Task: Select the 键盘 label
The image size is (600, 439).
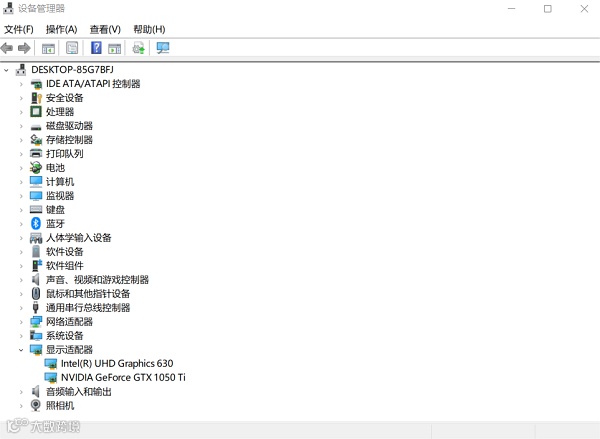Action: pos(55,210)
